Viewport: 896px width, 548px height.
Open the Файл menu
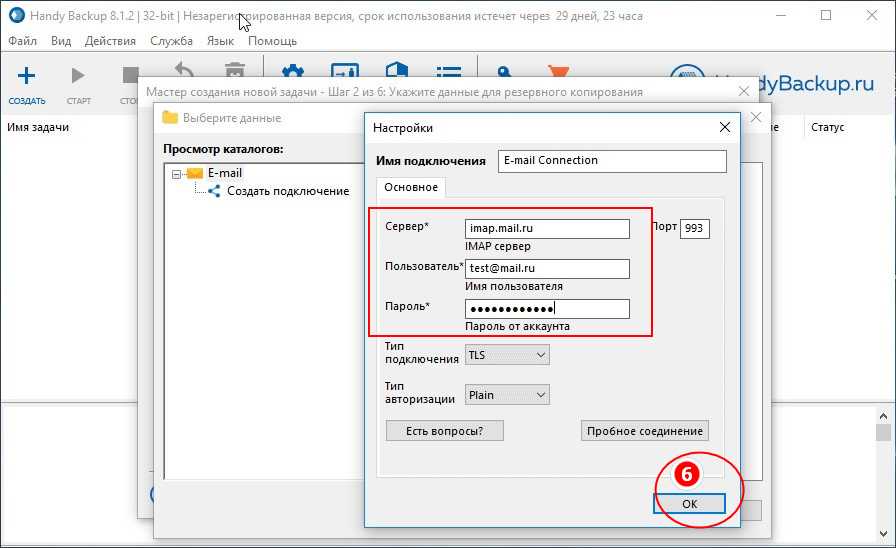[22, 41]
